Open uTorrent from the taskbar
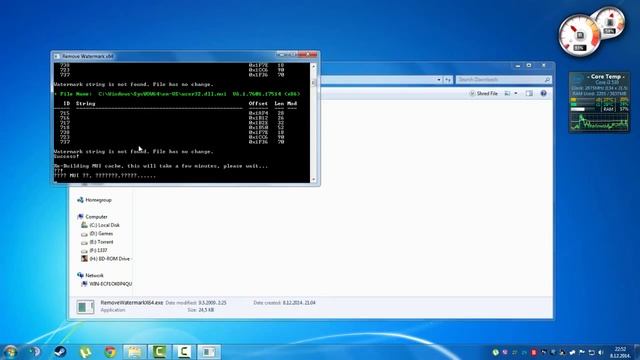 pos(85,351)
